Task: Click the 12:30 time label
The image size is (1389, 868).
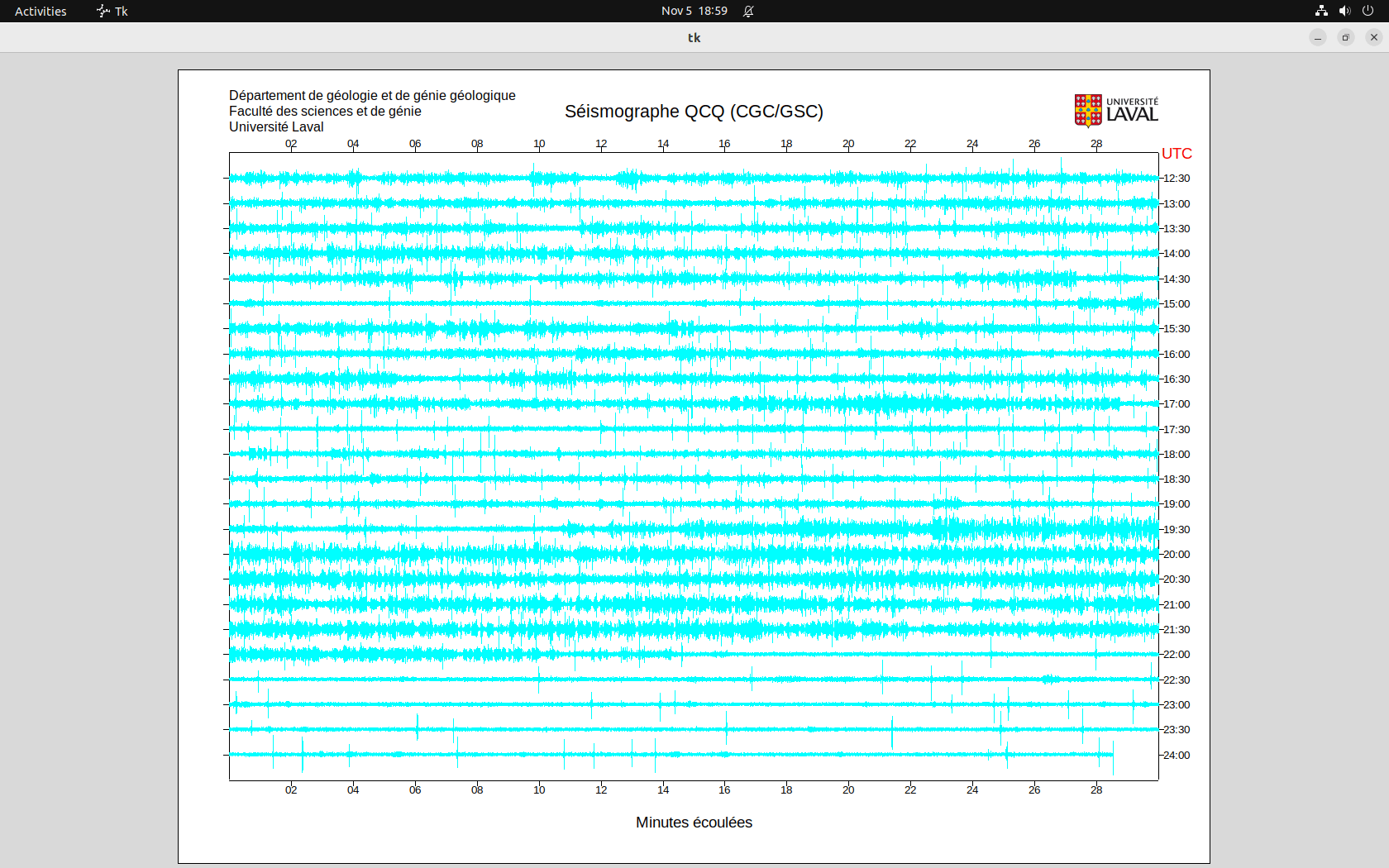Action: point(1177,179)
